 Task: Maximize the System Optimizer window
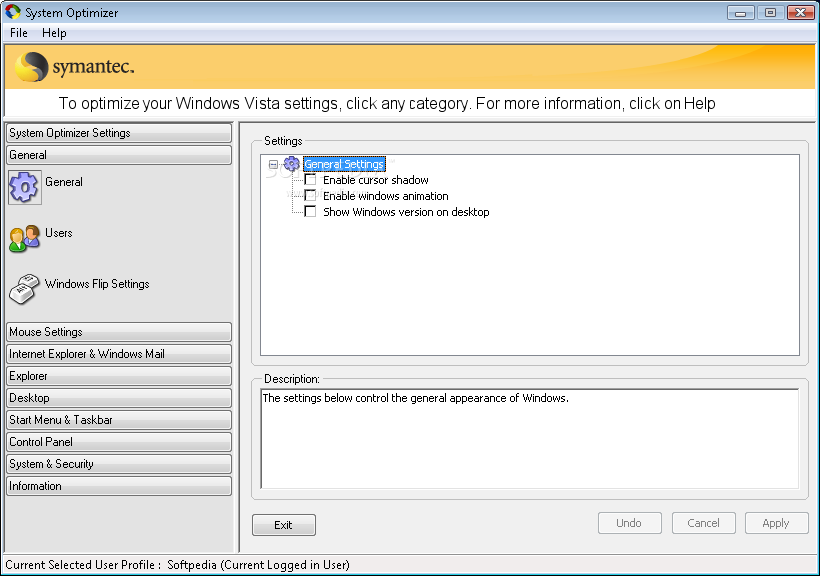coord(770,13)
